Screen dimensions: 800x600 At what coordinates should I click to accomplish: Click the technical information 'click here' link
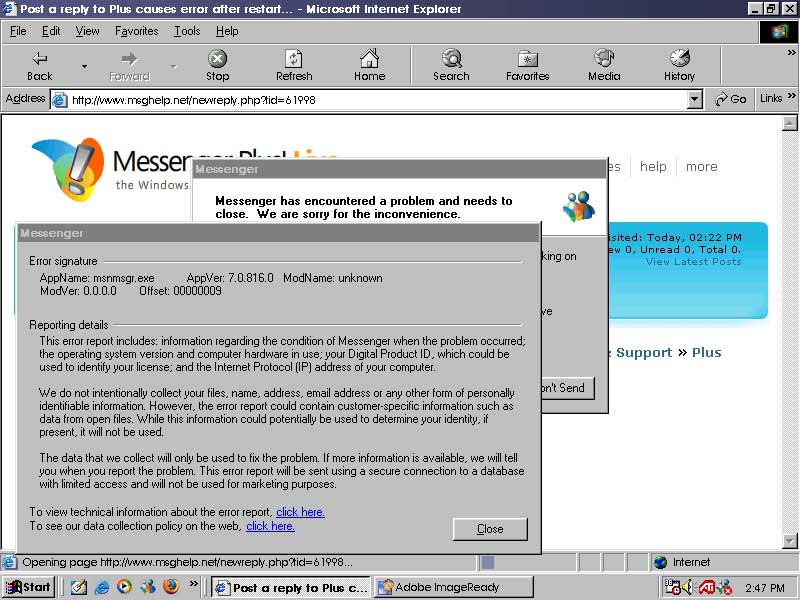300,512
